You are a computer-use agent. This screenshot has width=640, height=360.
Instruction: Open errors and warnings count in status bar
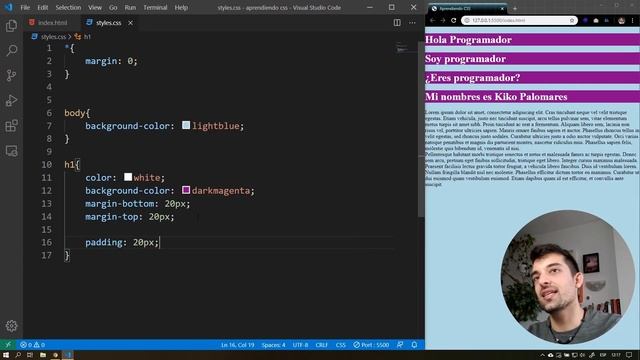[33, 345]
